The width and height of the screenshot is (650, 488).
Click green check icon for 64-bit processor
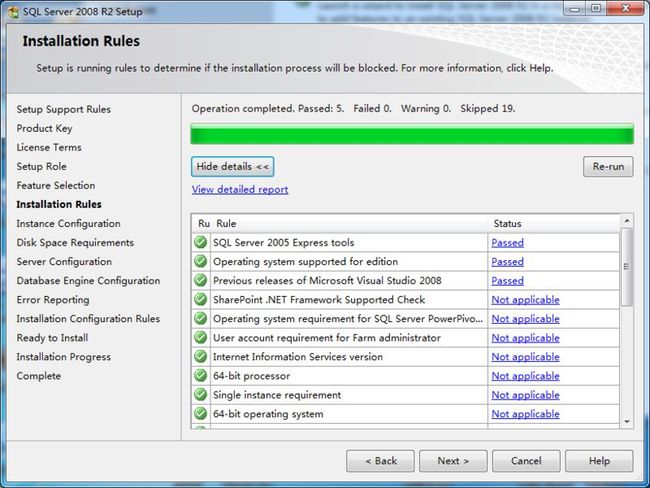201,376
